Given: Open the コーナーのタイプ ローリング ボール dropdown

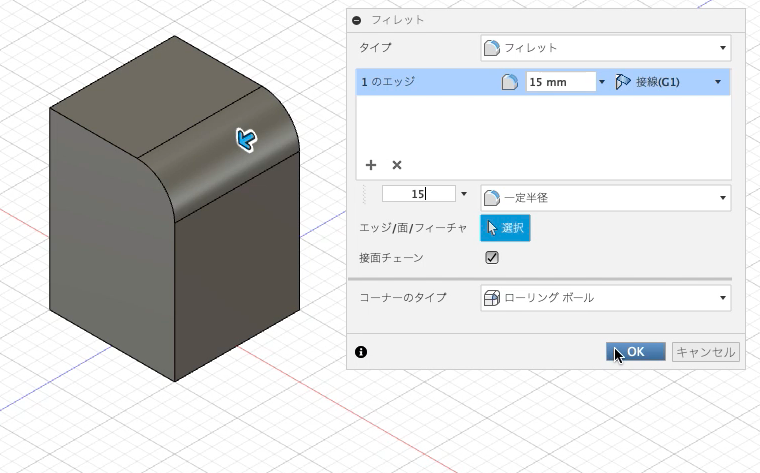Looking at the screenshot, I should (x=606, y=298).
